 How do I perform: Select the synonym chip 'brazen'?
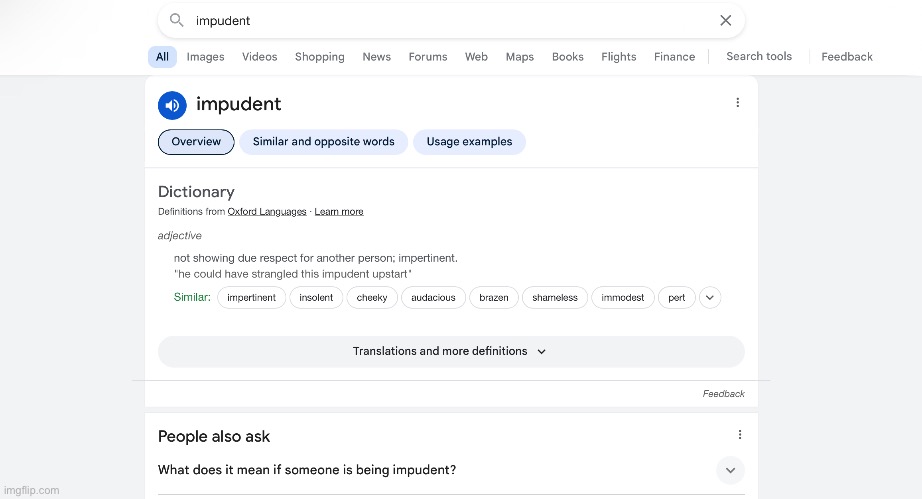pyautogui.click(x=494, y=298)
